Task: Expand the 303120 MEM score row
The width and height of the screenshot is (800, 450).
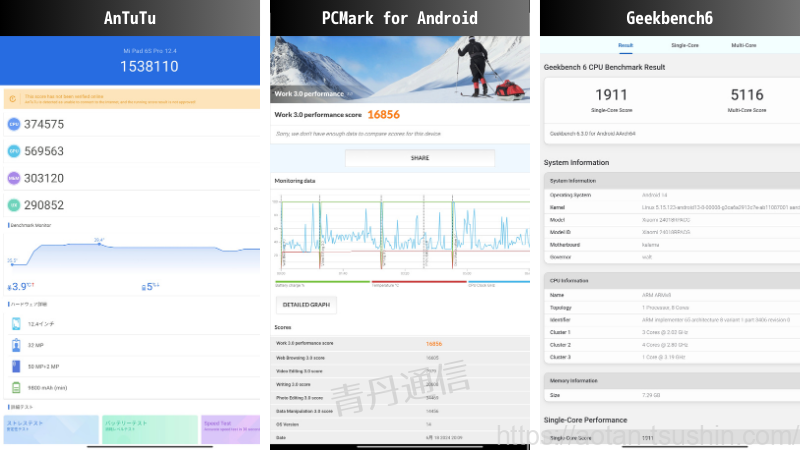Action: coord(130,178)
